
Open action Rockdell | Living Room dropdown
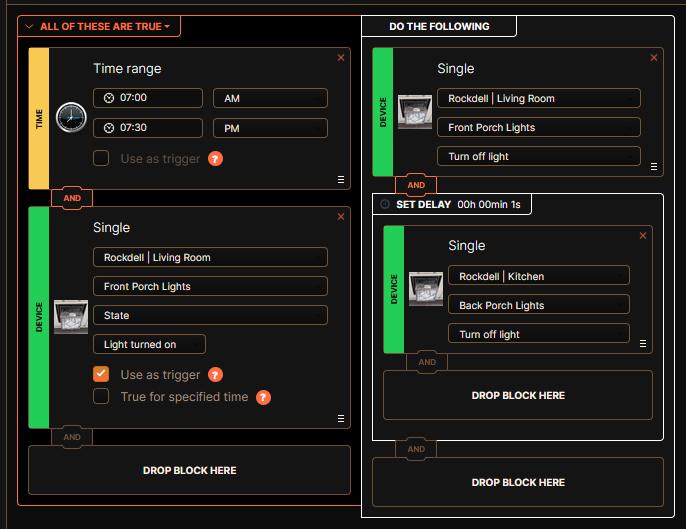pyautogui.click(x=539, y=98)
